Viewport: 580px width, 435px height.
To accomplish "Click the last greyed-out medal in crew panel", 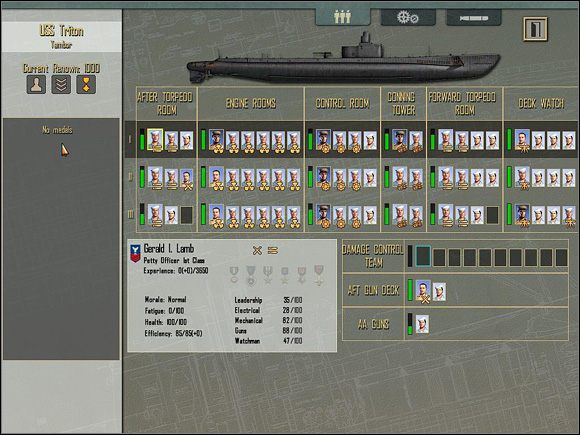I will click(319, 275).
